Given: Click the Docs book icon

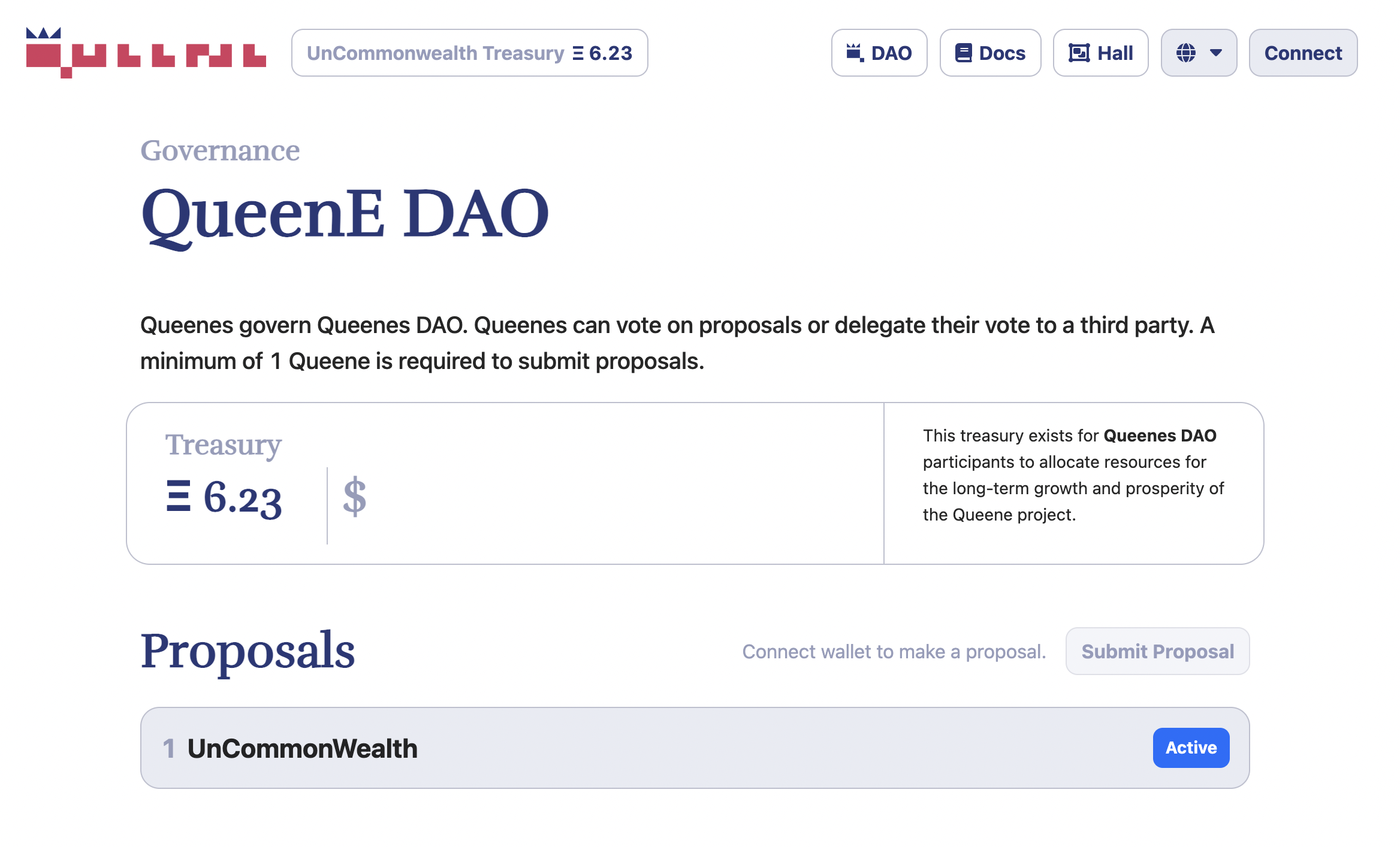Looking at the screenshot, I should click(x=964, y=53).
